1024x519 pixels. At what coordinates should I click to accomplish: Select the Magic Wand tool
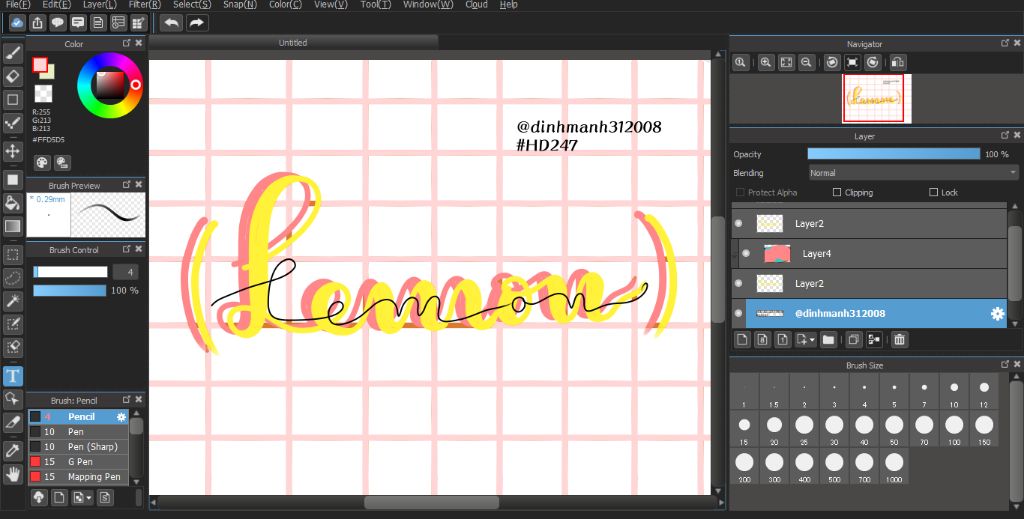click(12, 301)
